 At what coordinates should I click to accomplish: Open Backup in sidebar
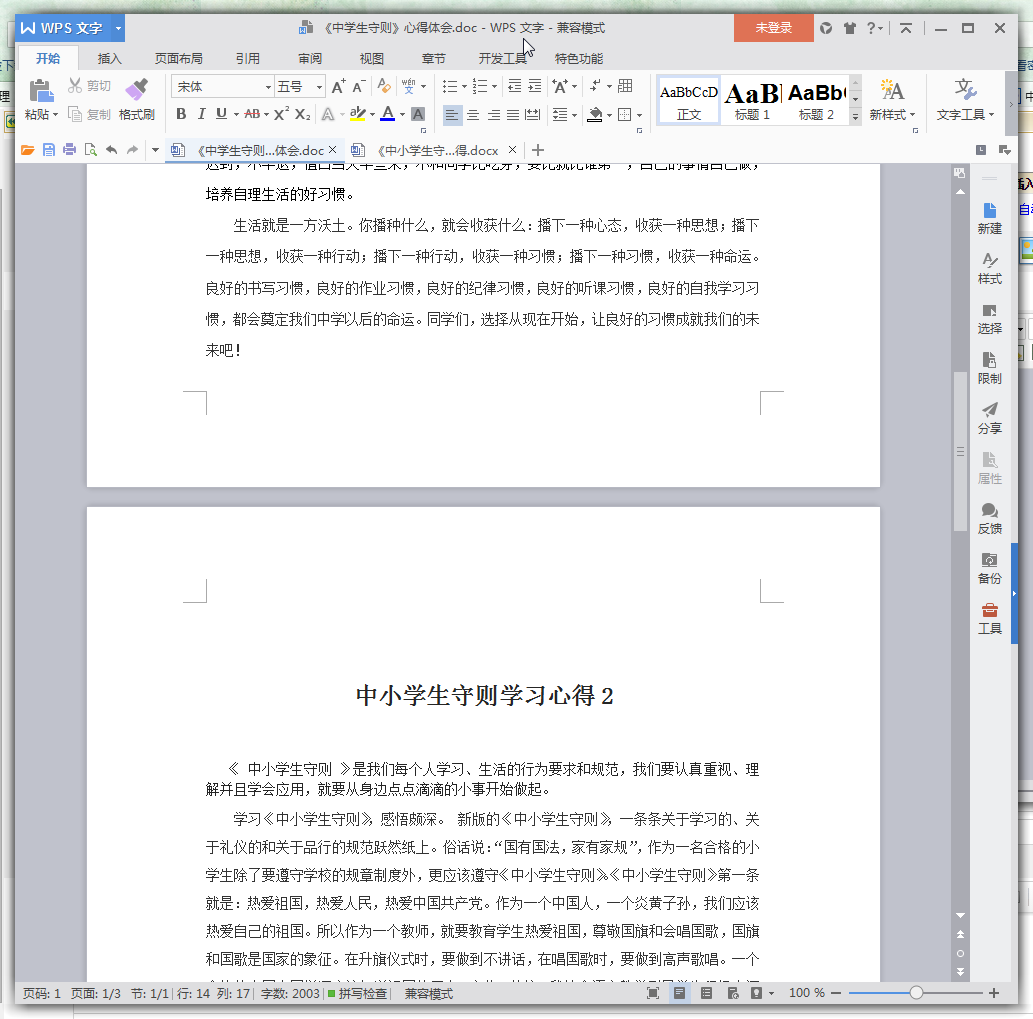(x=990, y=568)
